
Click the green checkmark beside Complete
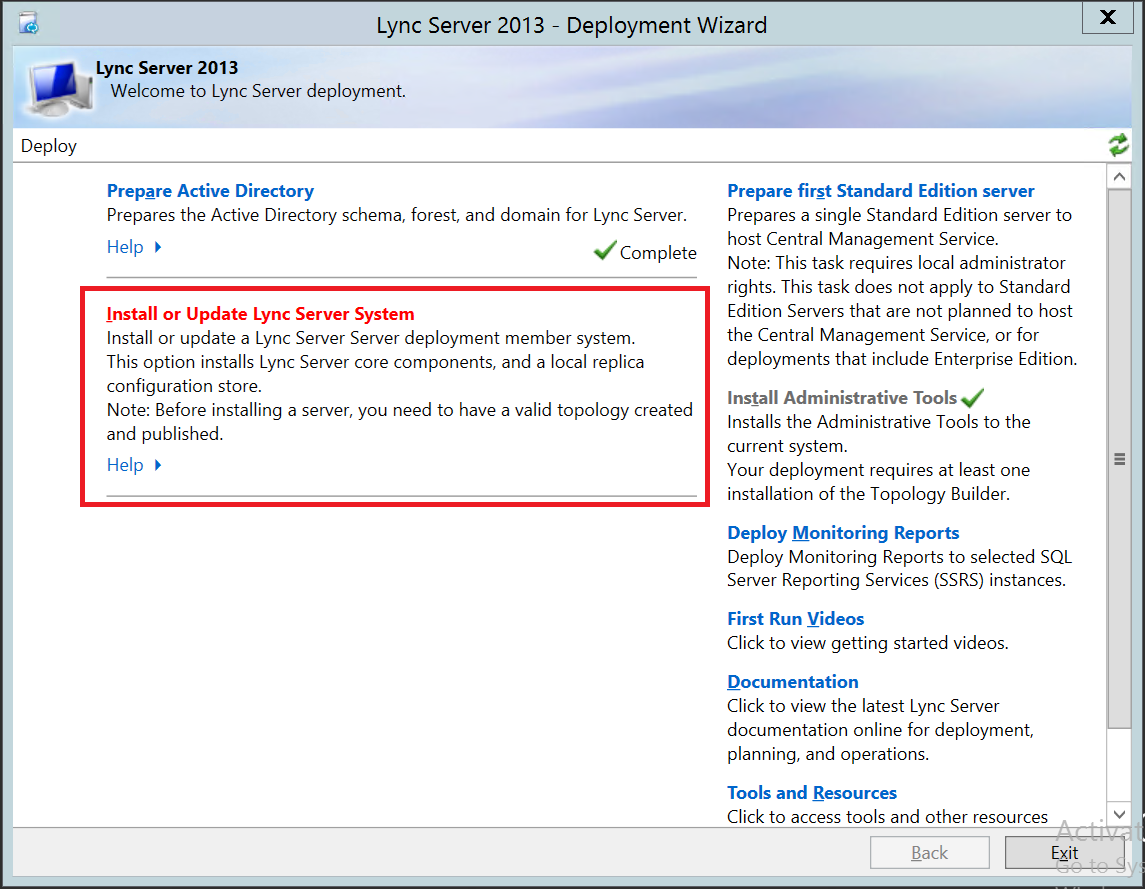click(x=605, y=251)
